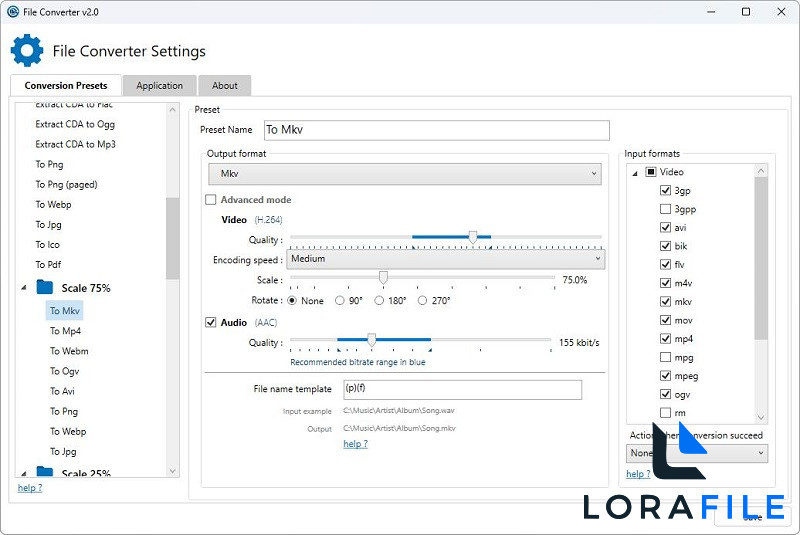
Task: Uncheck the 3gp input format
Action: (x=665, y=190)
